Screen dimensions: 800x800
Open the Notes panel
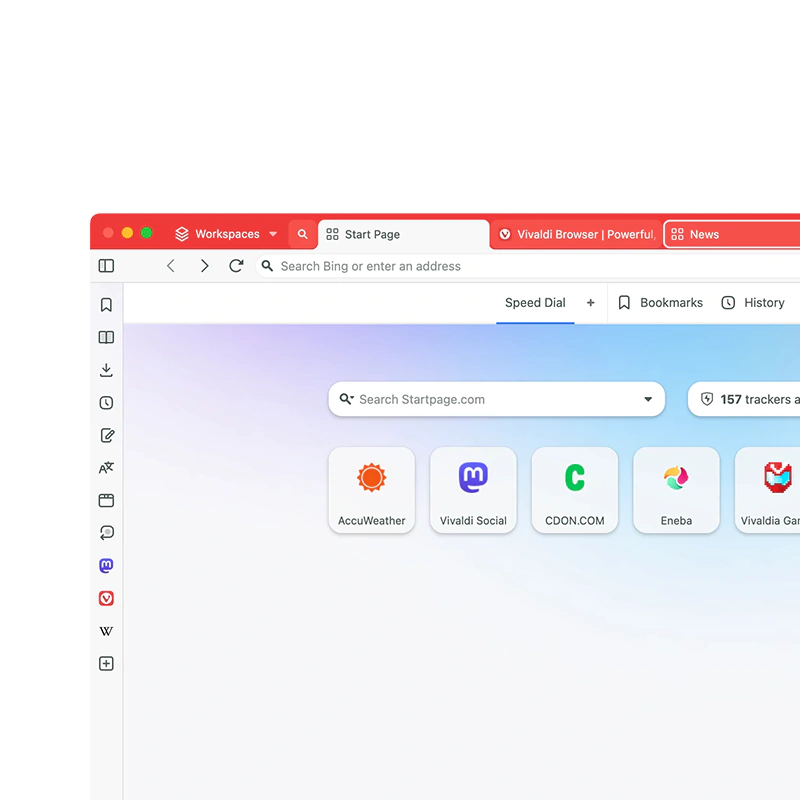click(x=107, y=435)
